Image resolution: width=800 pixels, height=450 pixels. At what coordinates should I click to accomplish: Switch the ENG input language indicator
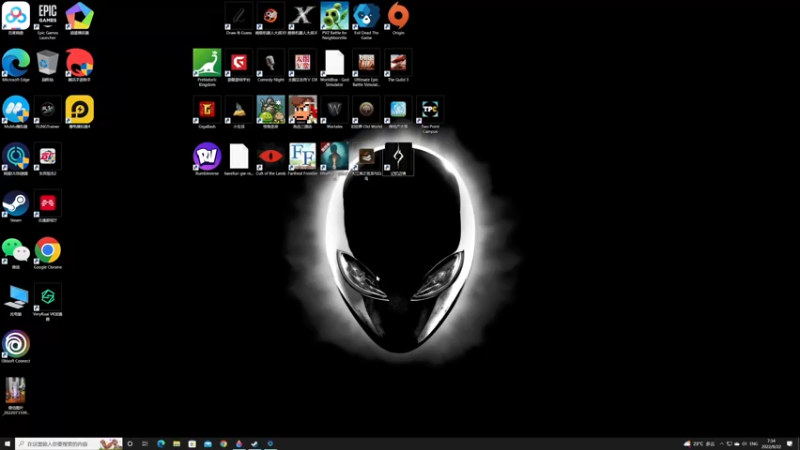754,444
